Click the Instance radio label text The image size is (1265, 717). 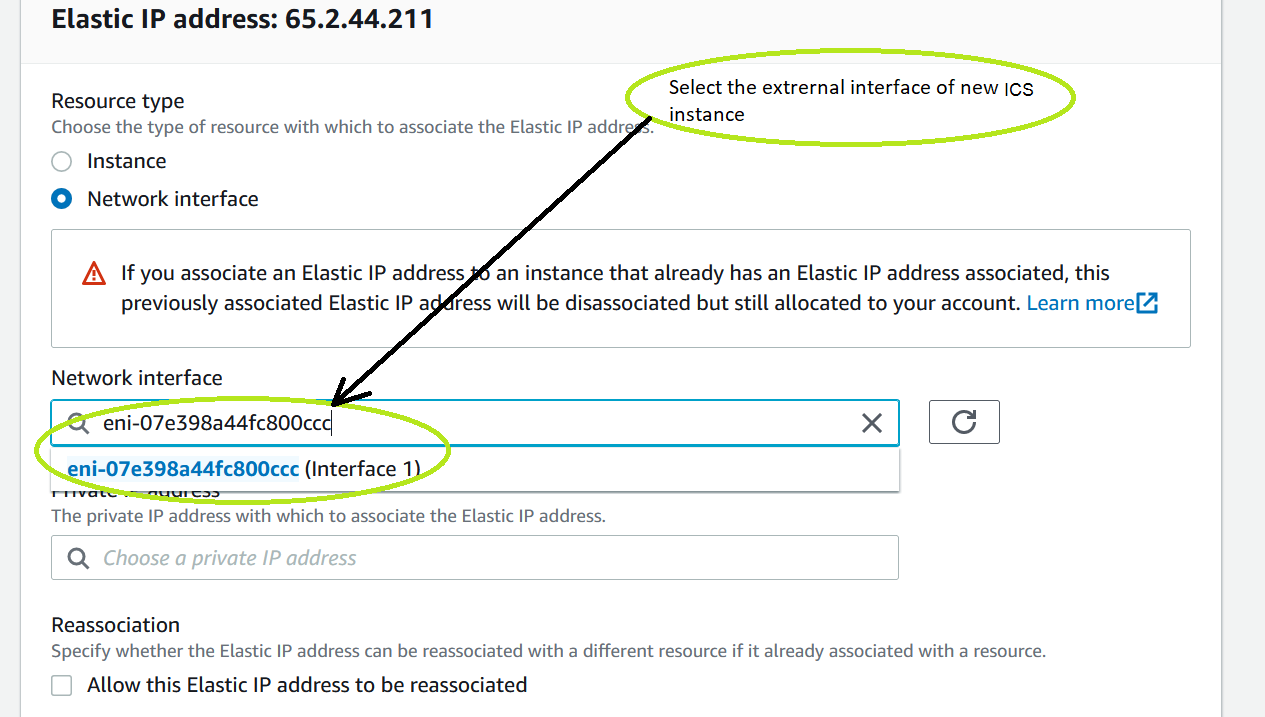tap(127, 161)
